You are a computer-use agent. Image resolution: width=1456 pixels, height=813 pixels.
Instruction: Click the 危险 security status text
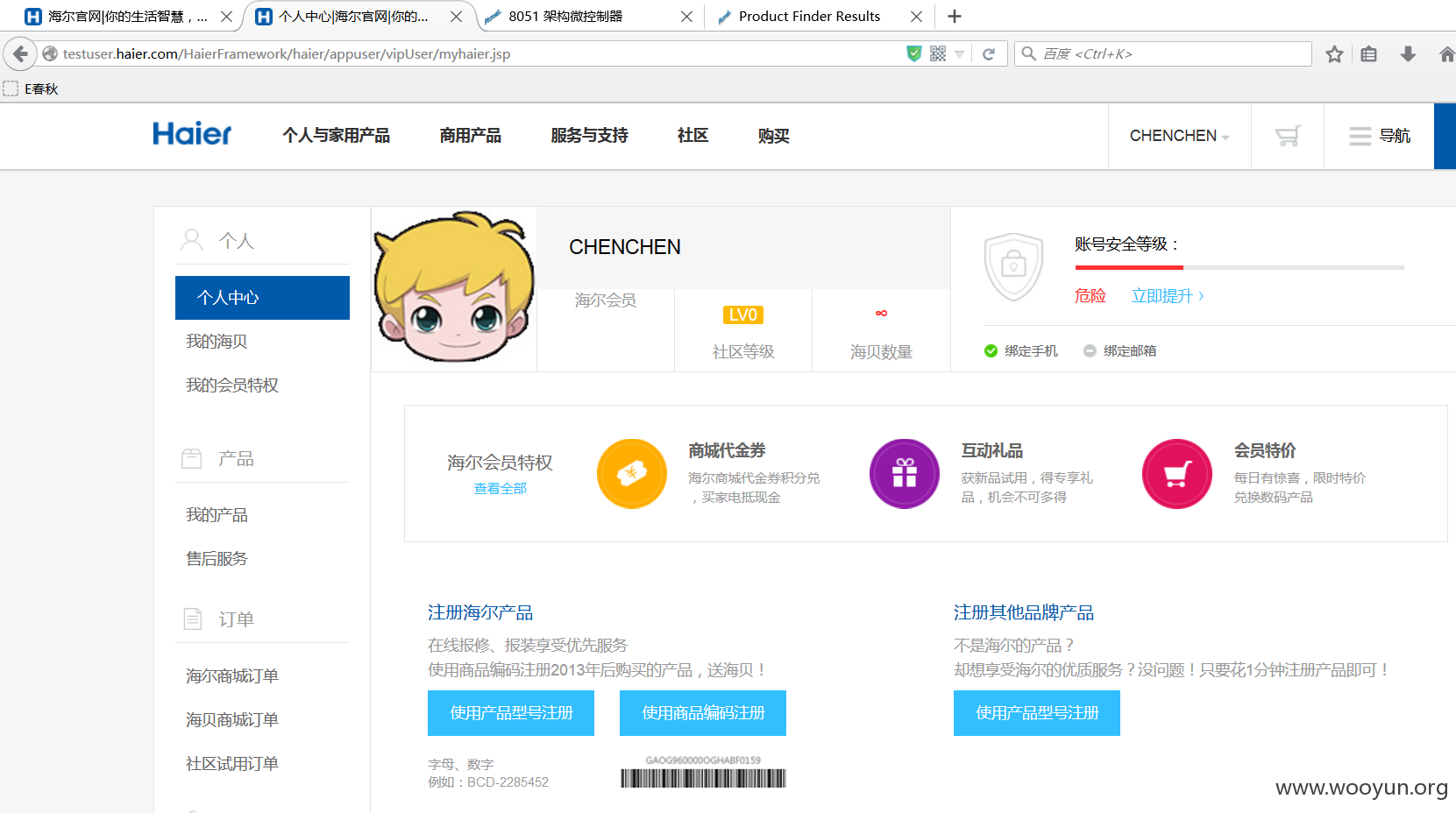point(1090,296)
